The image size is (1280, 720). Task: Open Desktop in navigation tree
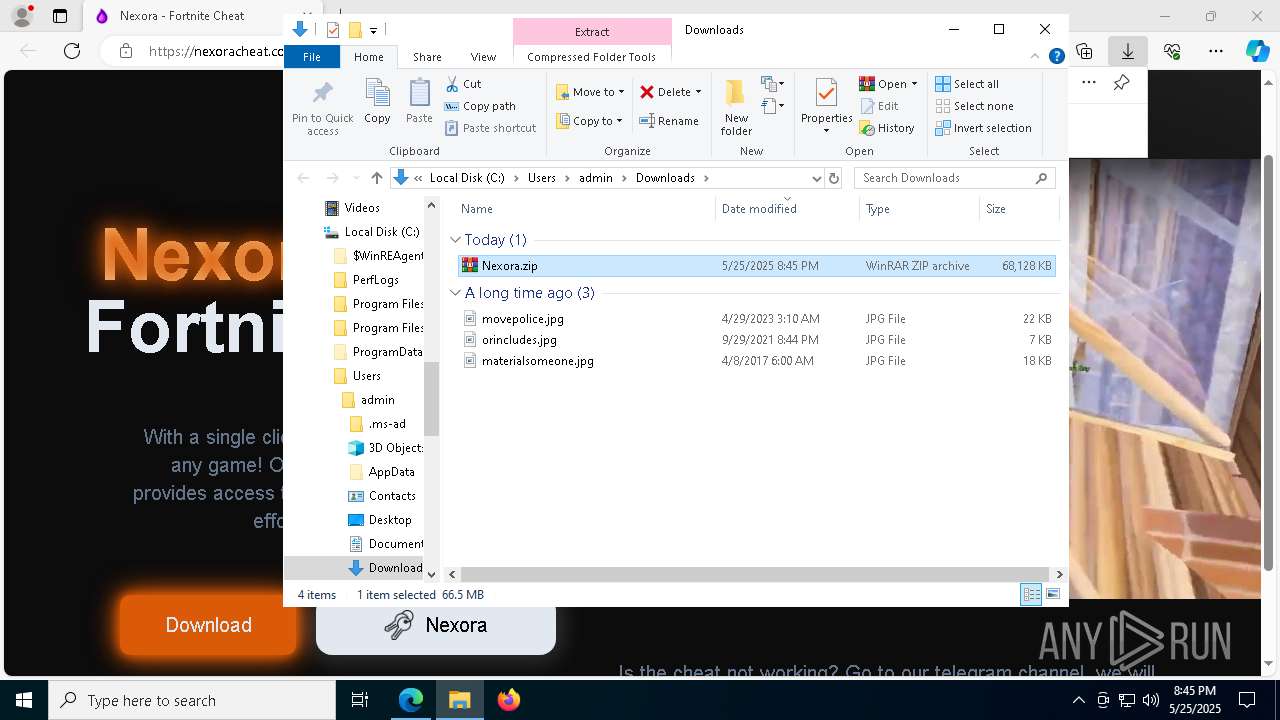(380, 520)
